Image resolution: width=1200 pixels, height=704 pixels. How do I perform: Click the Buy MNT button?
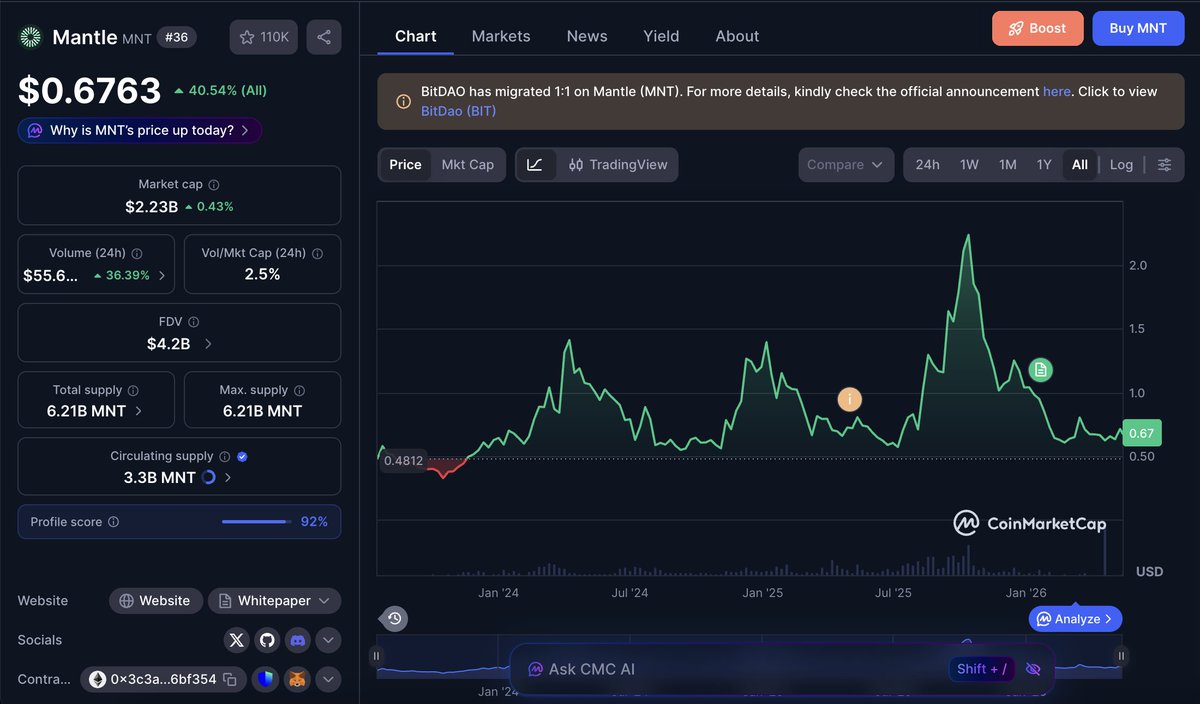coord(1138,28)
